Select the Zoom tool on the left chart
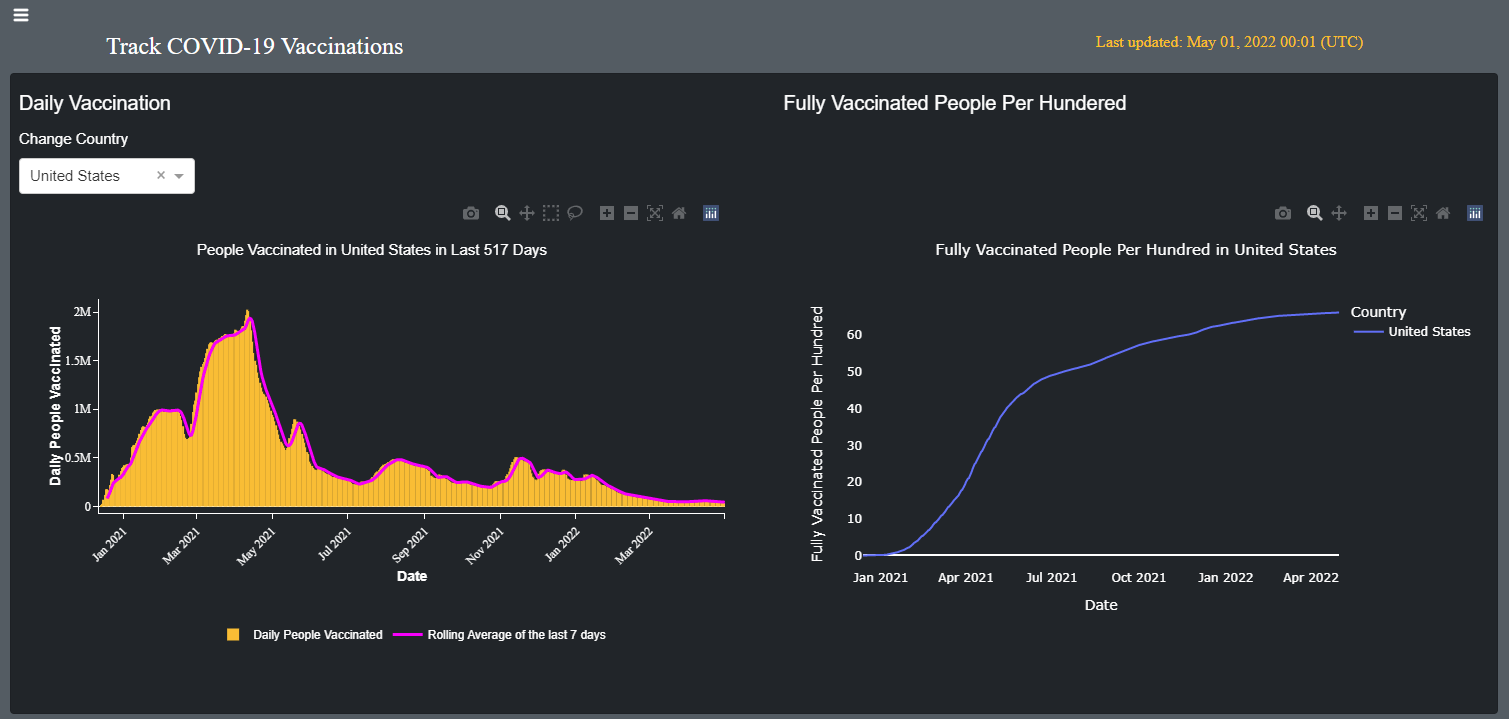 click(502, 212)
